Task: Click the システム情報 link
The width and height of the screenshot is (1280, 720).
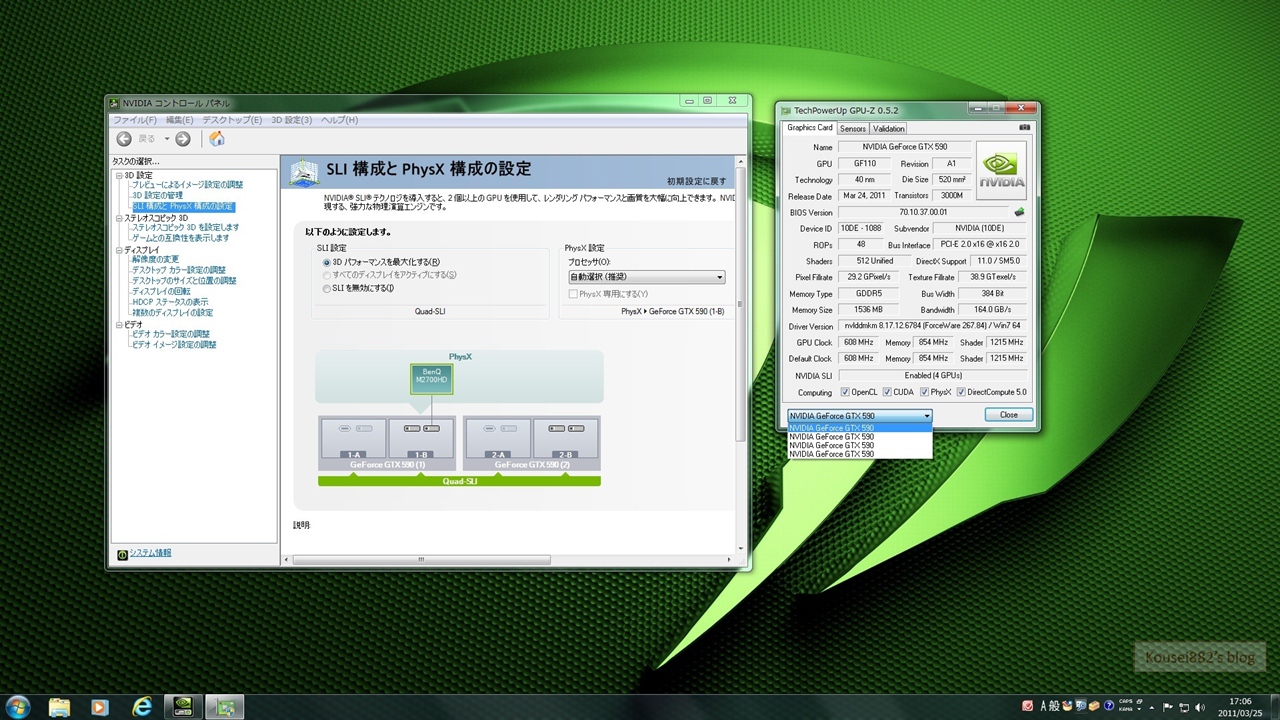Action: (150, 553)
